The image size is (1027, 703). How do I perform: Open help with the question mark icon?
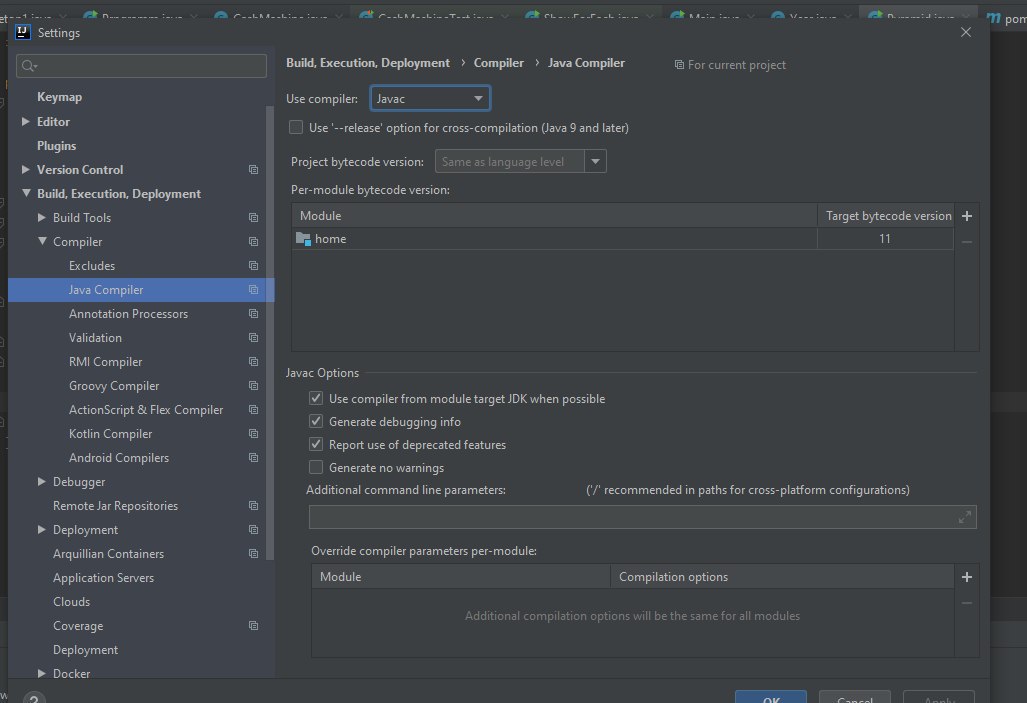34,699
